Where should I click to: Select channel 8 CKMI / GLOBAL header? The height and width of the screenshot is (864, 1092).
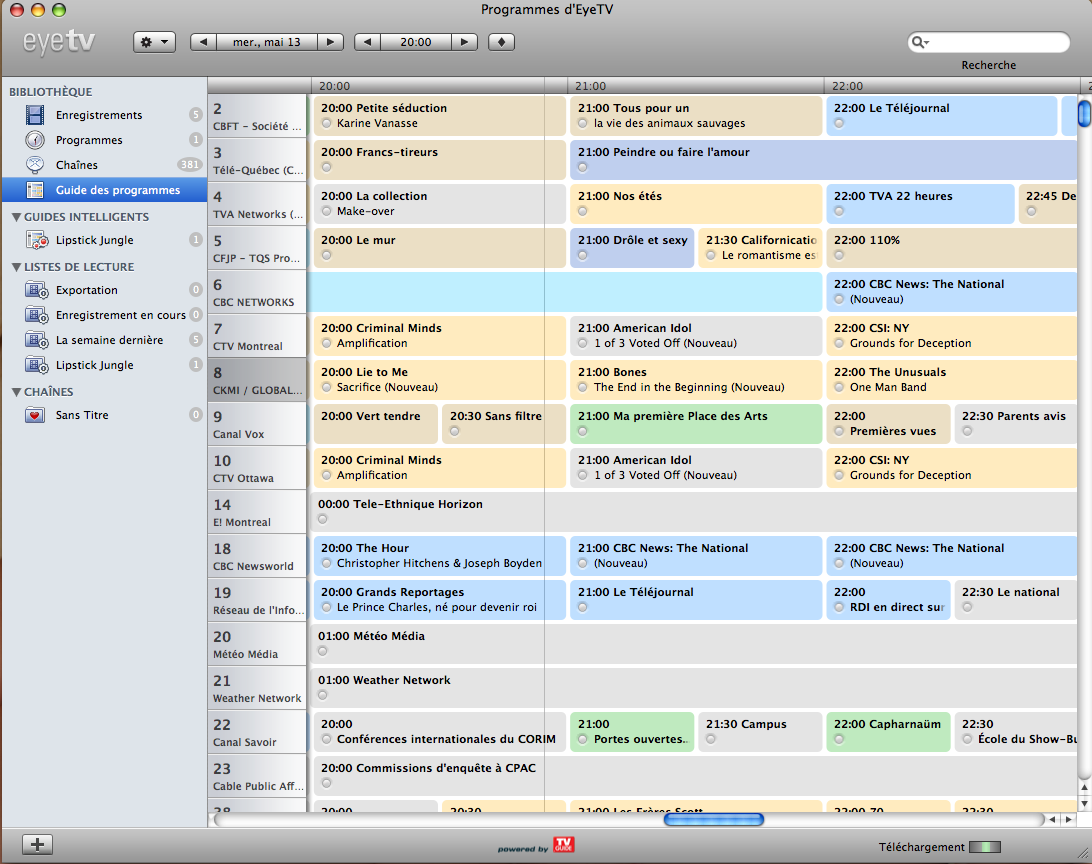tap(257, 380)
